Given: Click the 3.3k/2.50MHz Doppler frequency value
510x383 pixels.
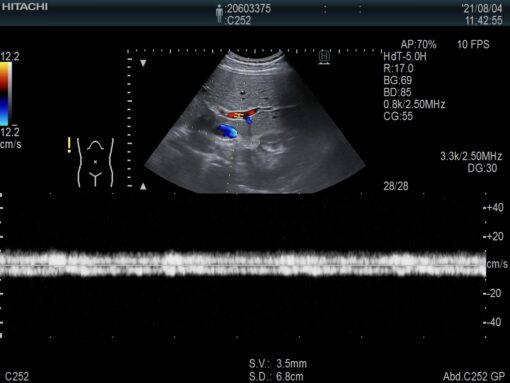Looking at the screenshot, I should tap(471, 156).
